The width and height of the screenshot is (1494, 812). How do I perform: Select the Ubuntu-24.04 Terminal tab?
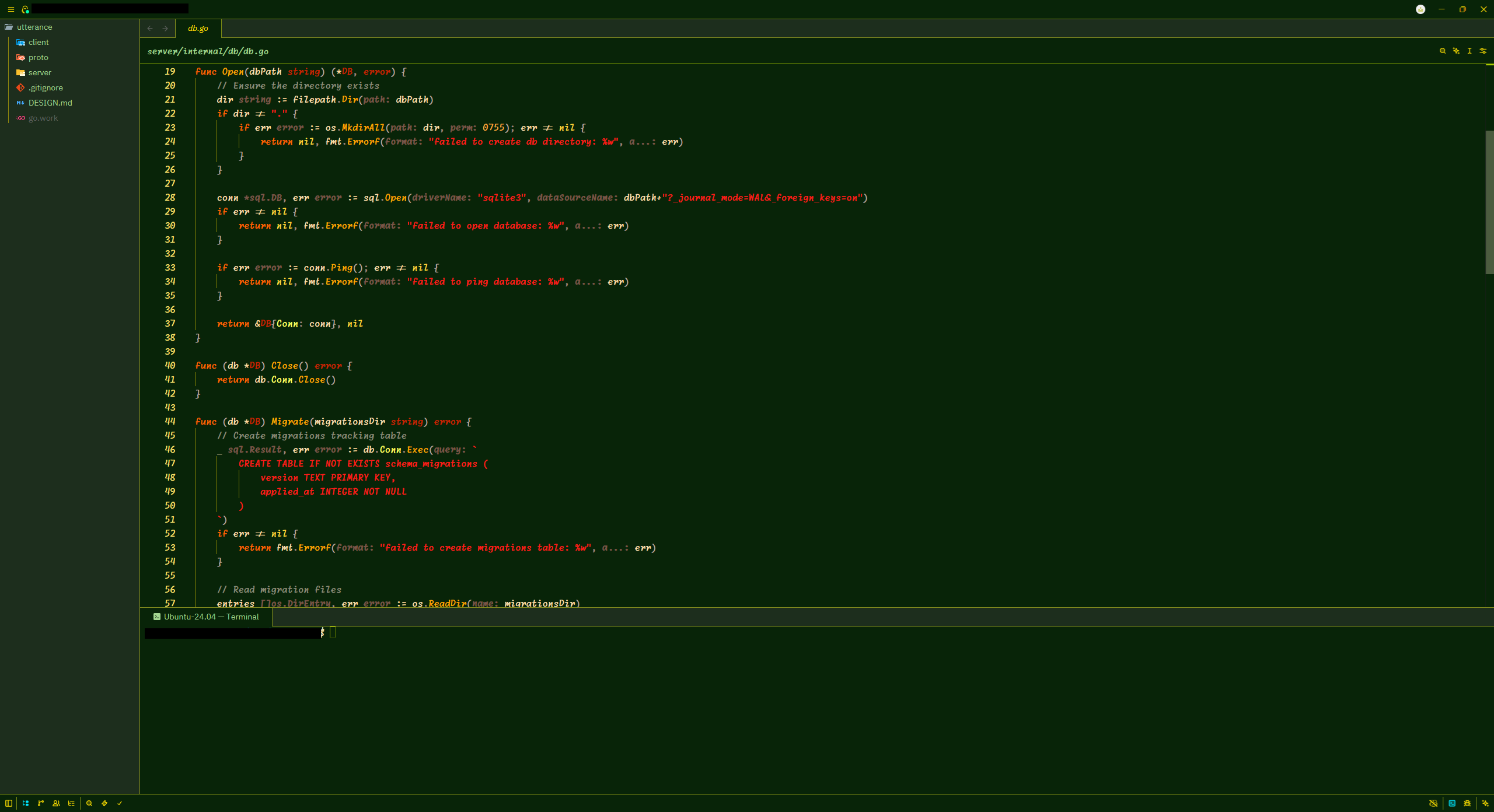(206, 617)
